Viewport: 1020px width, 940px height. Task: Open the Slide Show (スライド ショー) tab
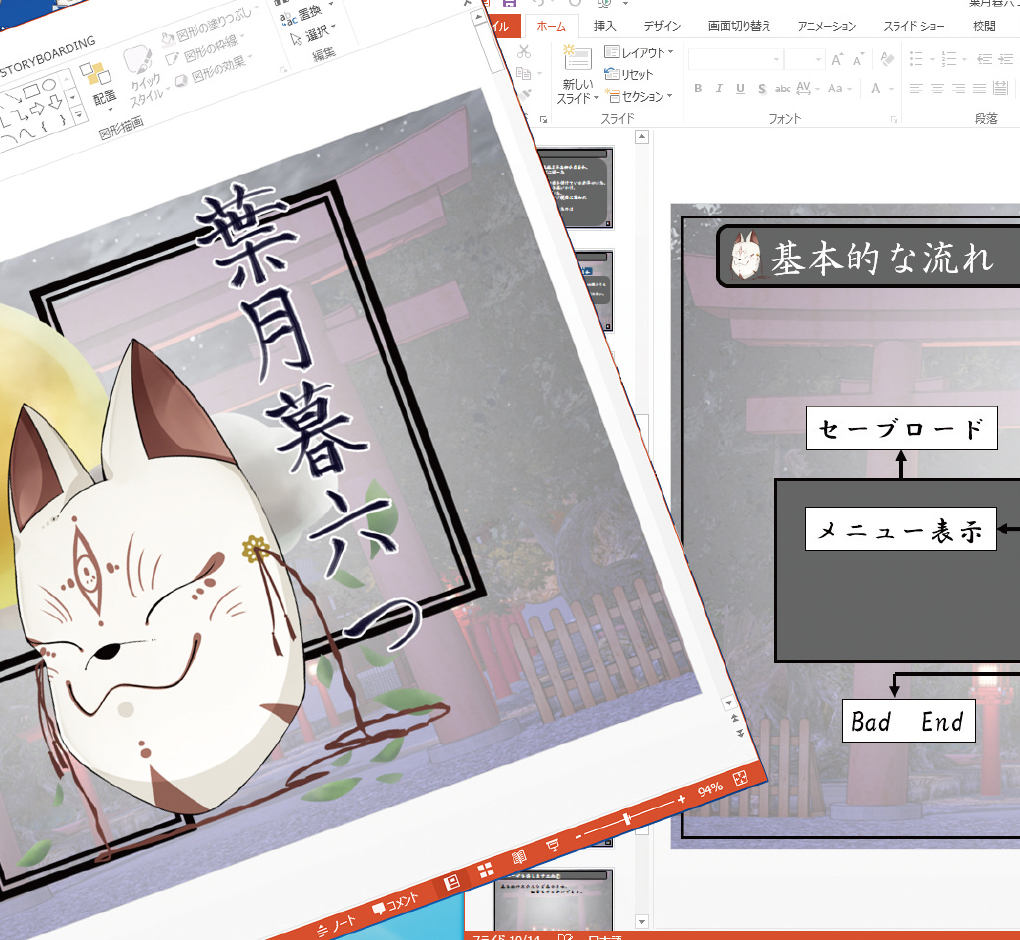coord(913,26)
